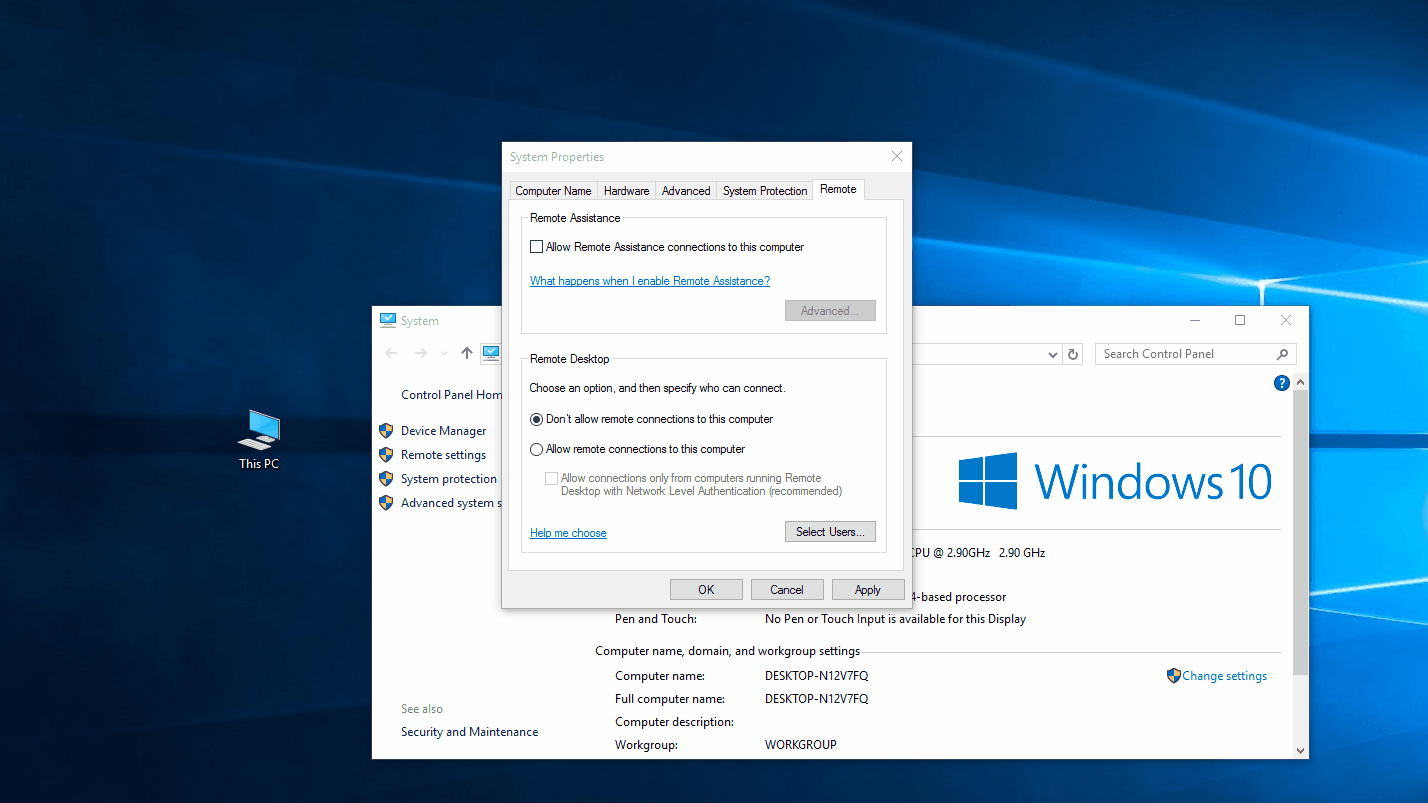Click the System window title icon

388,320
